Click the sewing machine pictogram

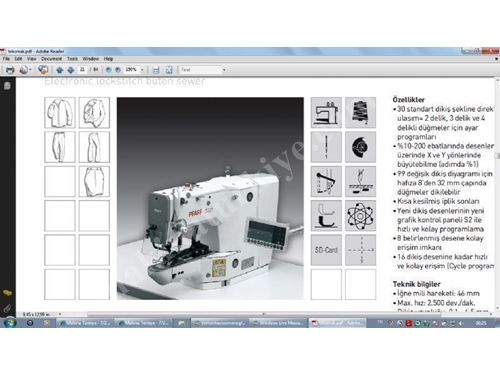326,112
